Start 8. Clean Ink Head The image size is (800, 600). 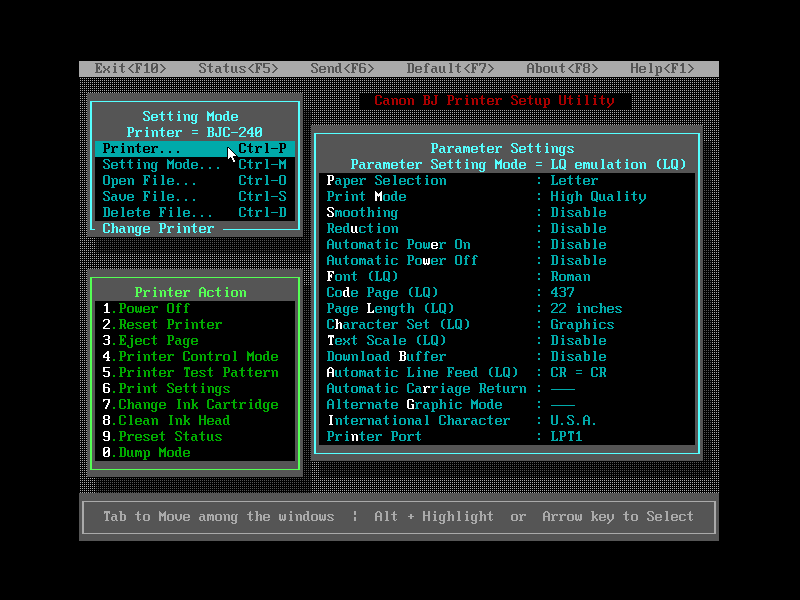195,420
